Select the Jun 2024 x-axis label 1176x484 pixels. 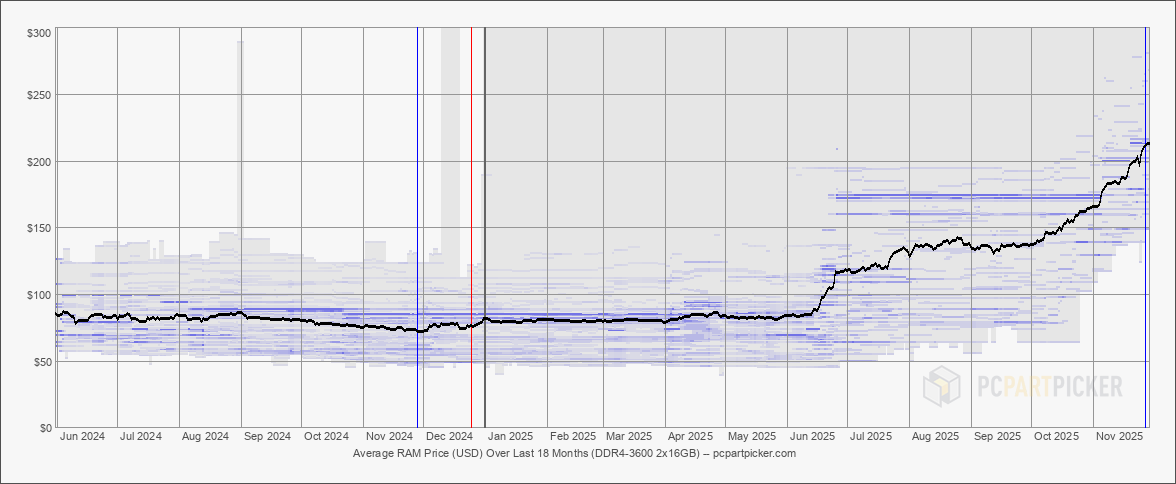click(83, 437)
